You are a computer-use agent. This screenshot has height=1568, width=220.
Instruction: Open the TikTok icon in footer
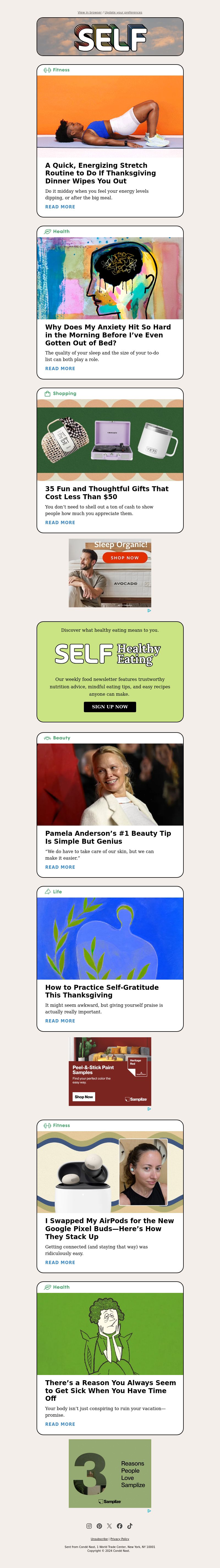click(130, 1526)
